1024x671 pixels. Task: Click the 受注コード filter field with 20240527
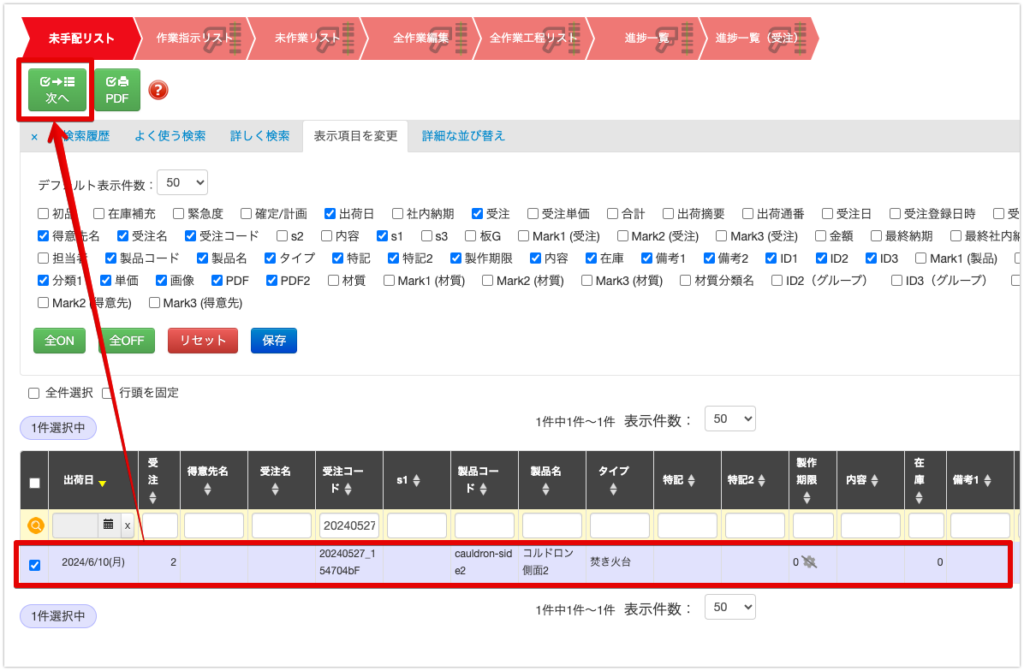coord(349,525)
